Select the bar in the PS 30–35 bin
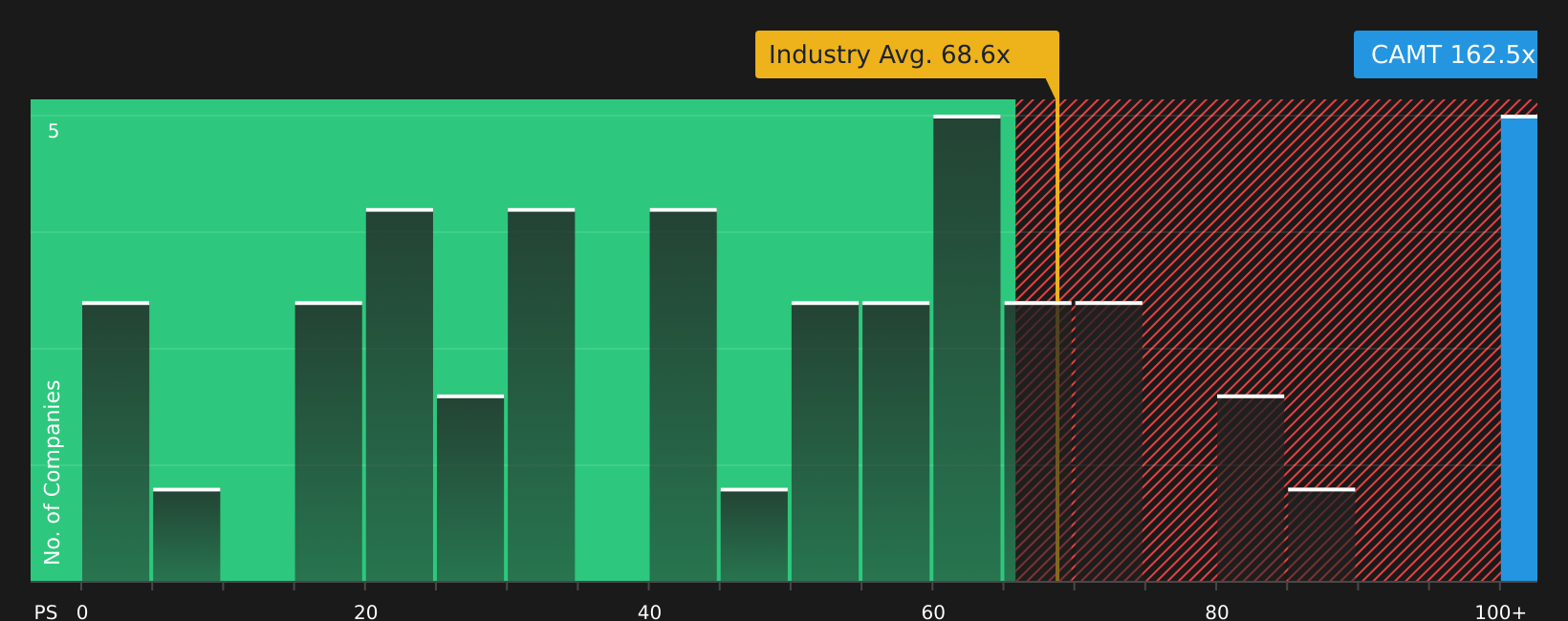Screen dimensions: 1568x621 (541, 395)
